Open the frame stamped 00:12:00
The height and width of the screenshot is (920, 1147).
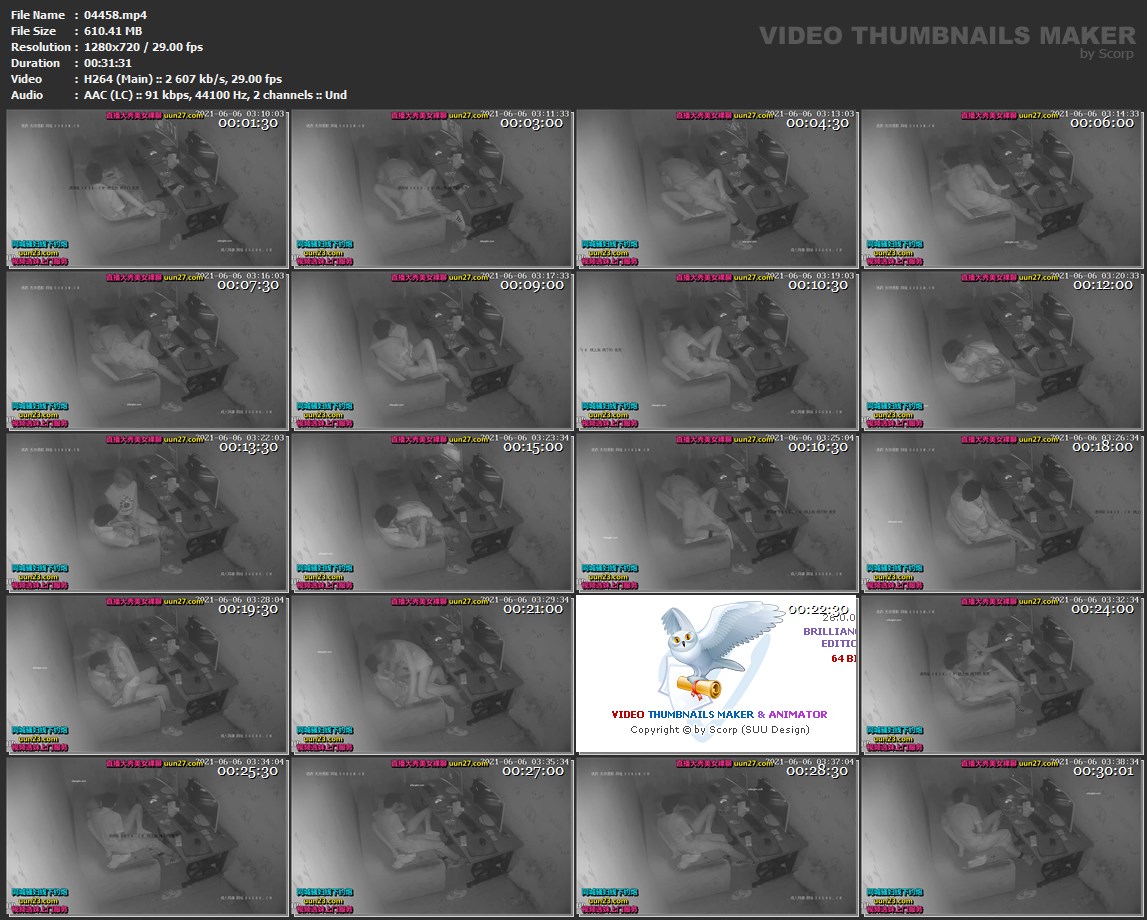pyautogui.click(x=1002, y=351)
